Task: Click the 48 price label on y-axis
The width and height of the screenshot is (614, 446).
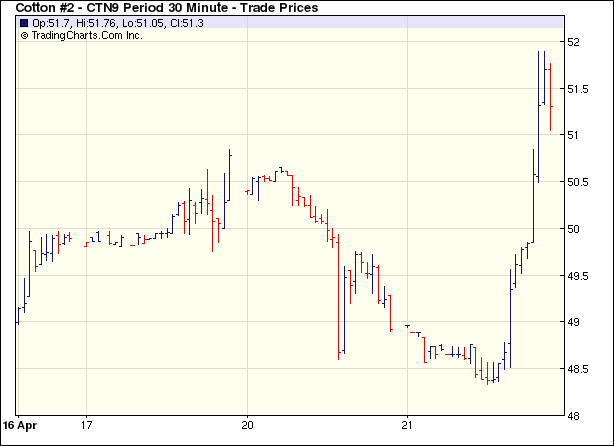Action: click(574, 415)
